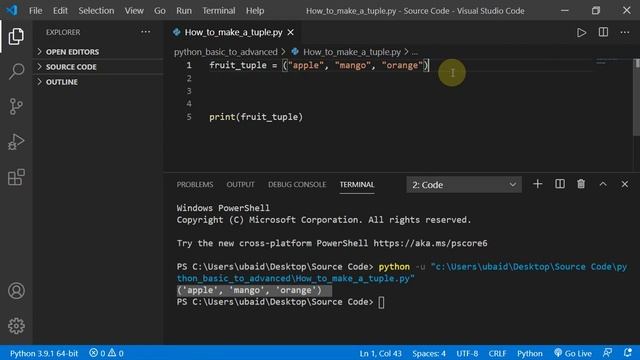This screenshot has width=640, height=360.
Task: Maximize the panel size with chevron up
Action: pyautogui.click(x=603, y=184)
